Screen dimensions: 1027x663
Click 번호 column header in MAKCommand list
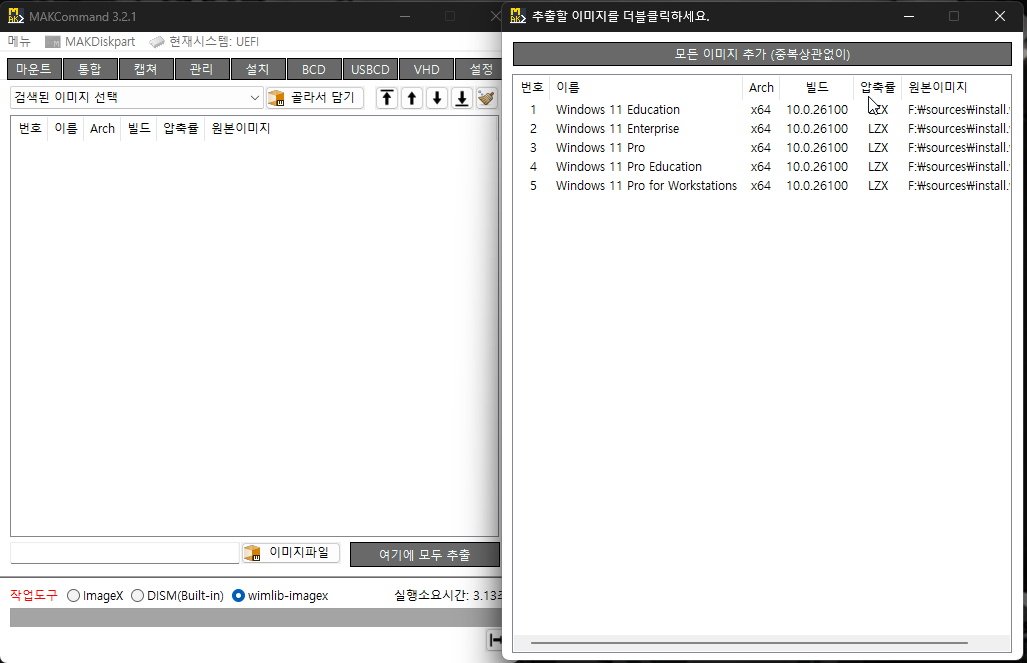tap(30, 128)
